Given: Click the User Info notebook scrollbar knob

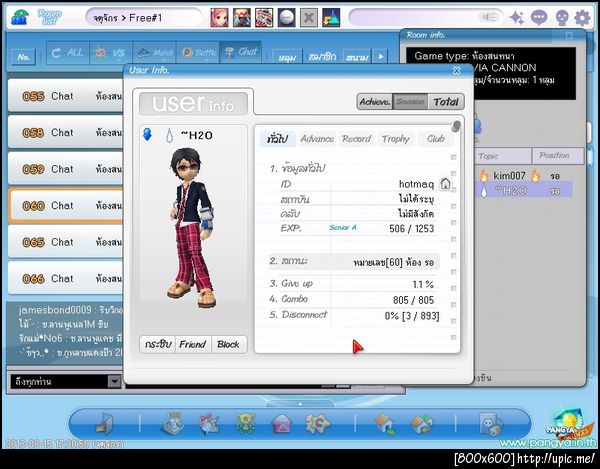Looking at the screenshot, I should click(x=455, y=126).
